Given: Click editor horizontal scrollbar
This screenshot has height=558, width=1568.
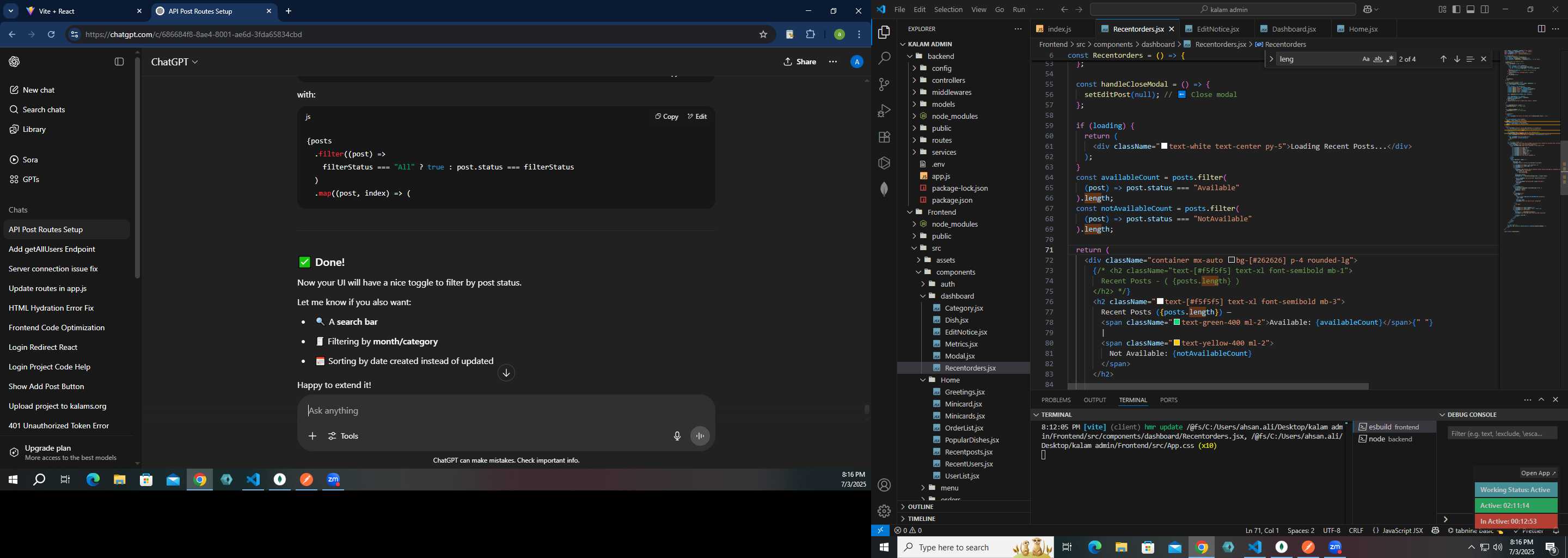Looking at the screenshot, I should [1218, 387].
